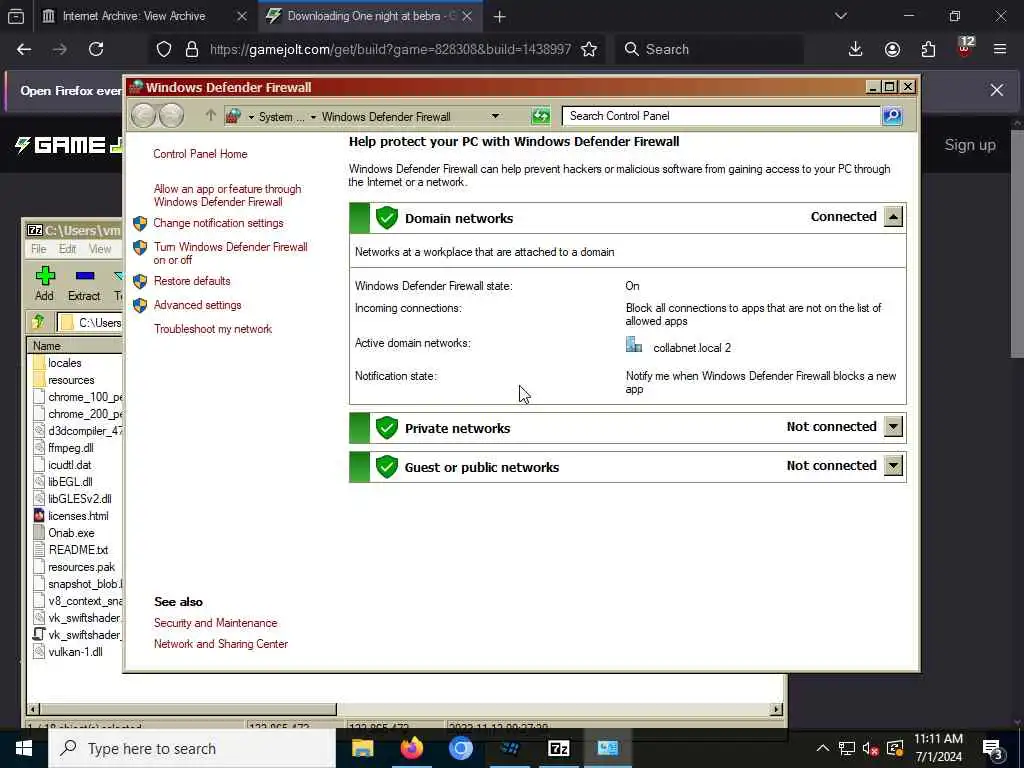Show hidden system tray icons
Viewport: 1024px width, 768px height.
click(823, 749)
